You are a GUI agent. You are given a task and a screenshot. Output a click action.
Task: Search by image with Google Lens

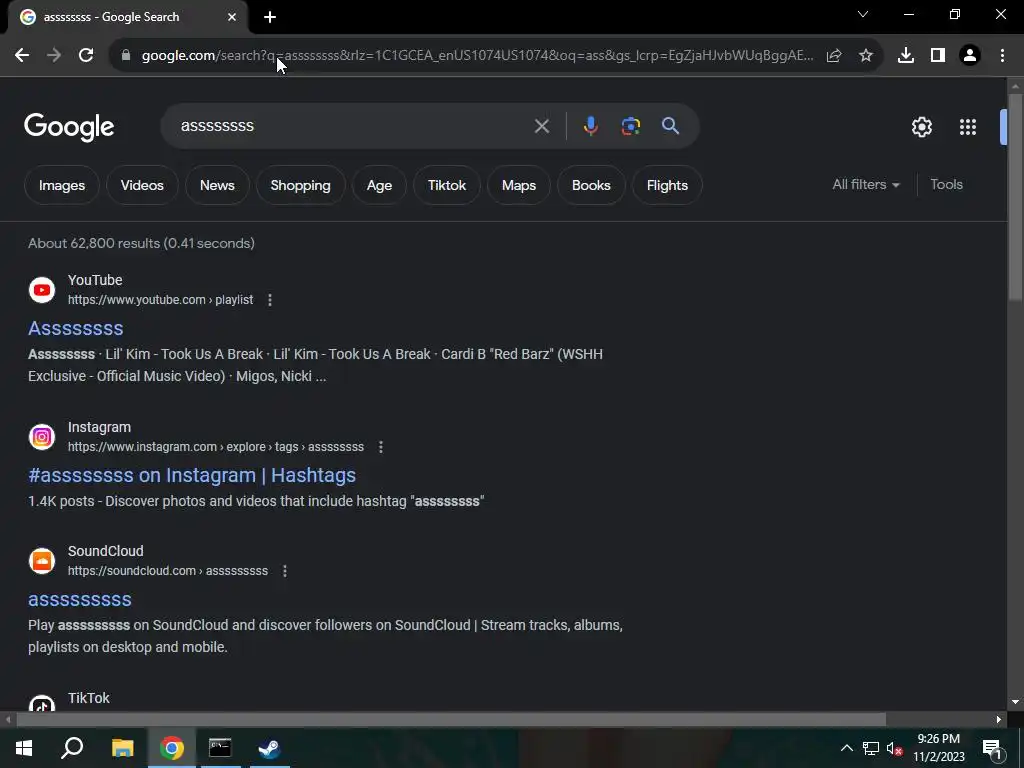[x=630, y=126]
